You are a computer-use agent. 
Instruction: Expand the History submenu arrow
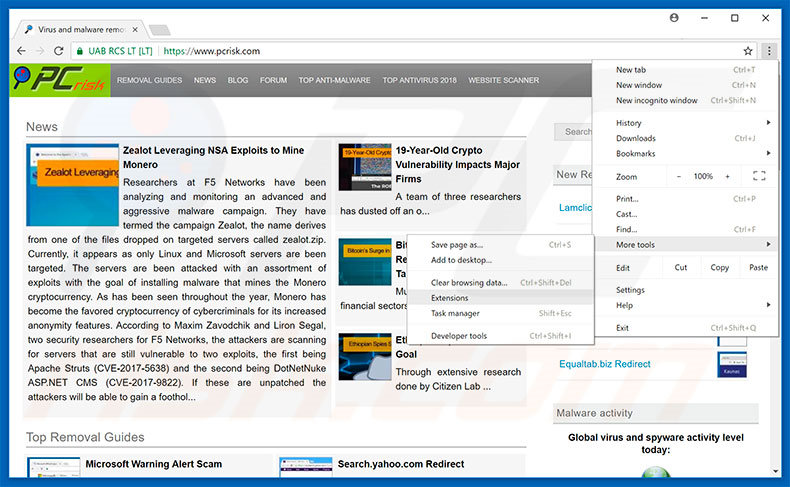[x=768, y=122]
